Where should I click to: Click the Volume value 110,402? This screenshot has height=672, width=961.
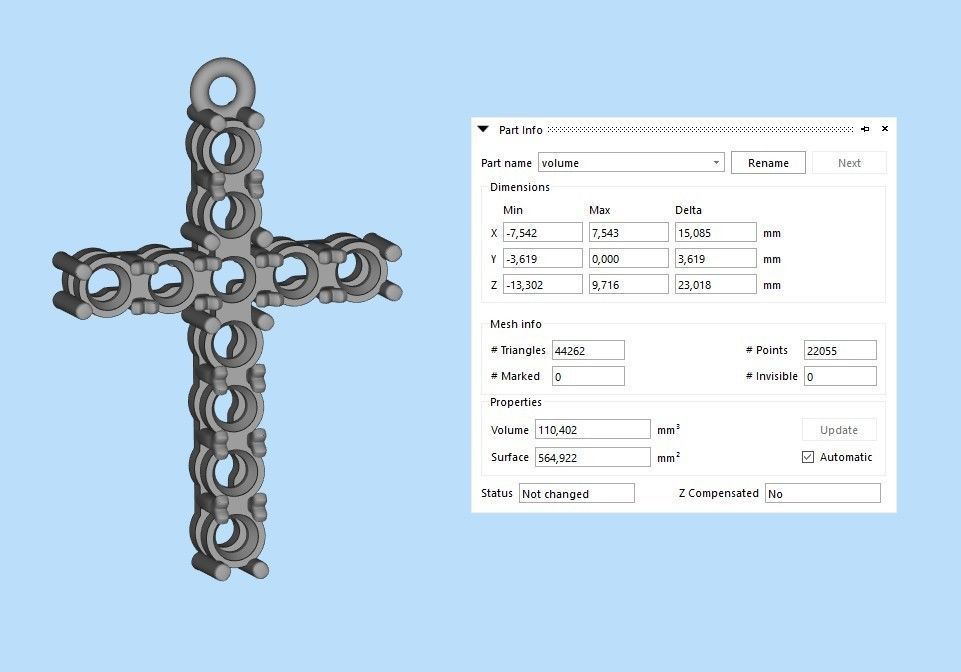coord(592,429)
